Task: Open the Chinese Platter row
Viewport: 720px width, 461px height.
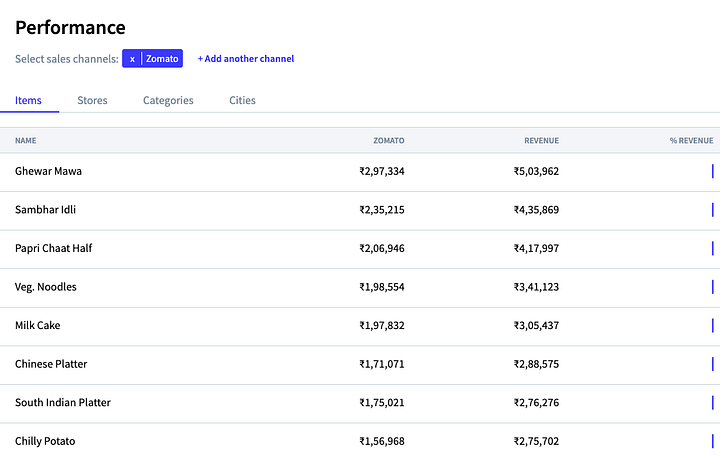Action: pyautogui.click(x=51, y=364)
